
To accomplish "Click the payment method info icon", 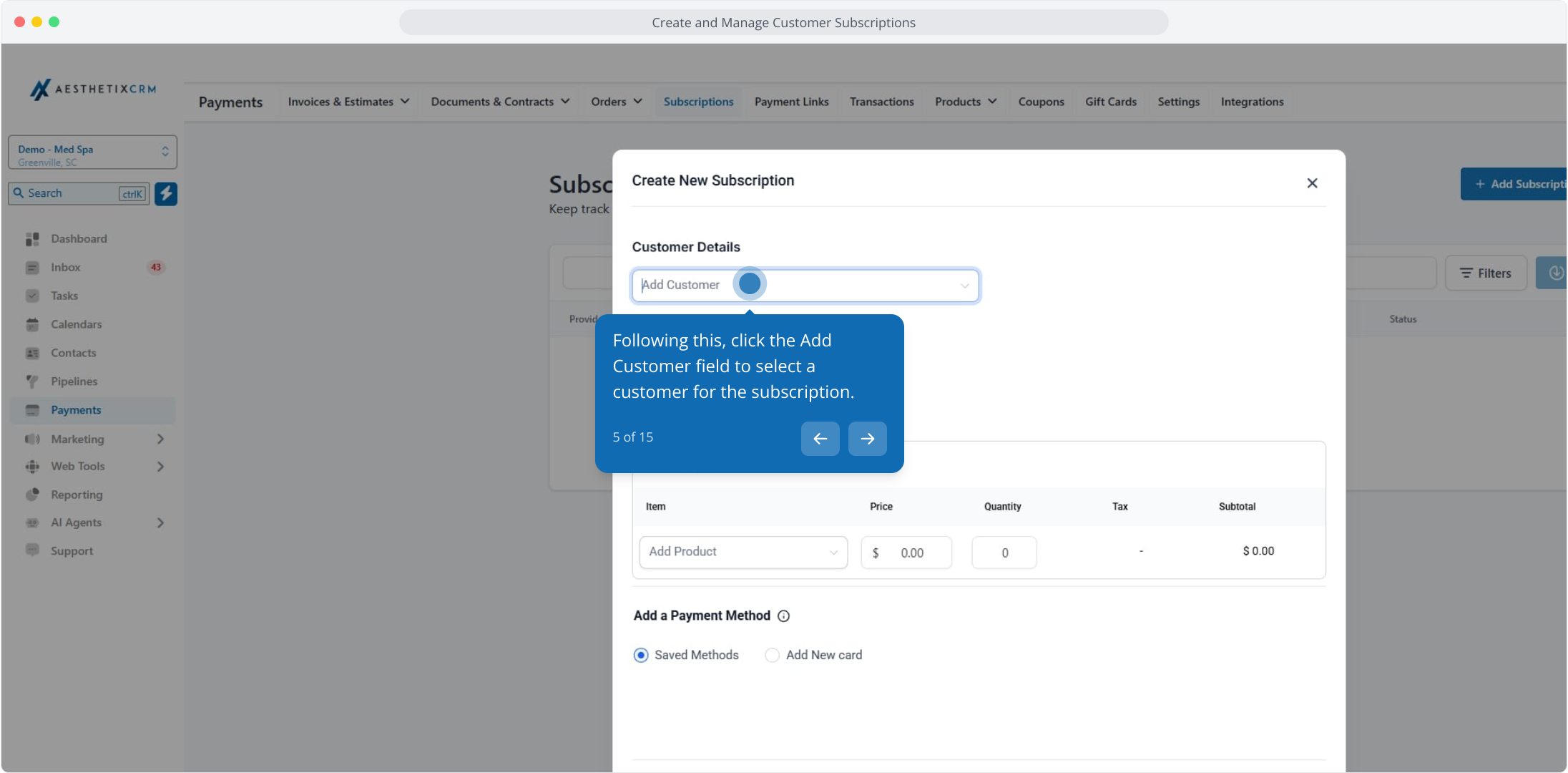I will click(x=783, y=616).
